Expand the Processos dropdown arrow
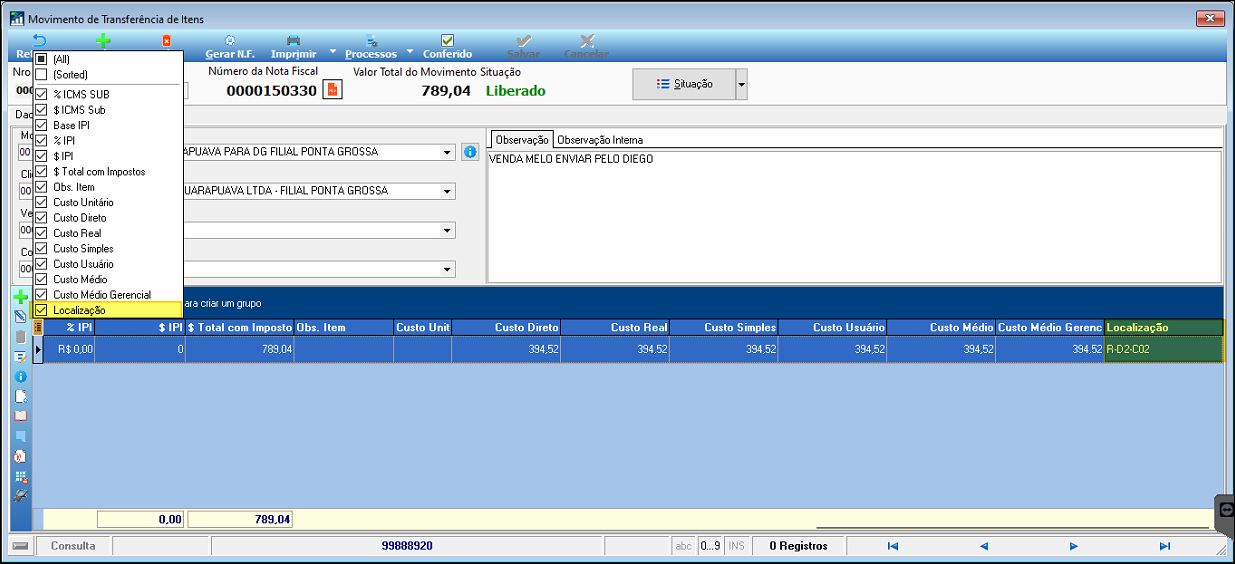This screenshot has height=564, width=1235. pos(410,53)
